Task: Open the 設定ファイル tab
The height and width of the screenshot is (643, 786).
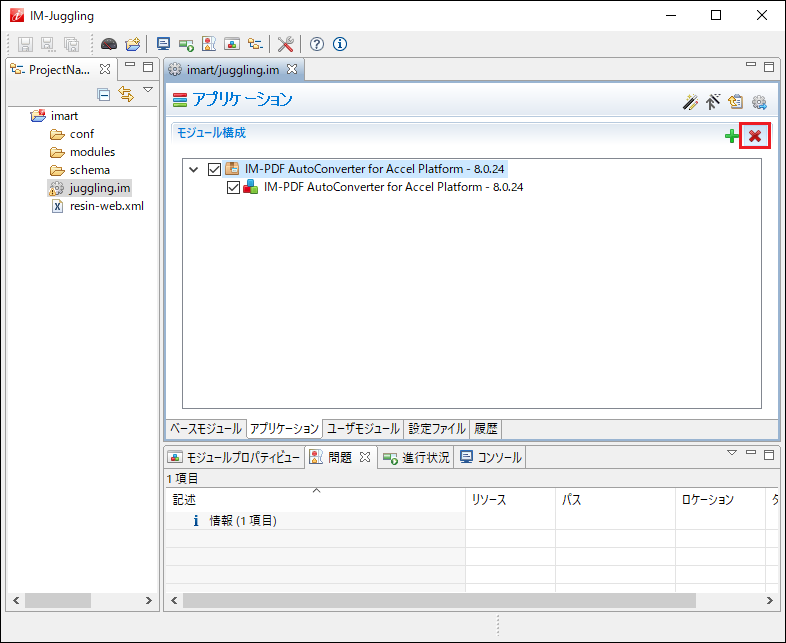Action: (437, 429)
